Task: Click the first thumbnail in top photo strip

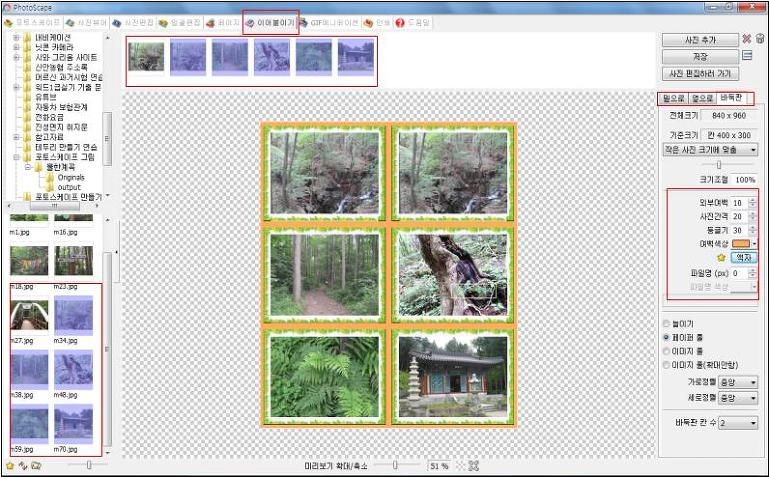Action: pos(146,57)
